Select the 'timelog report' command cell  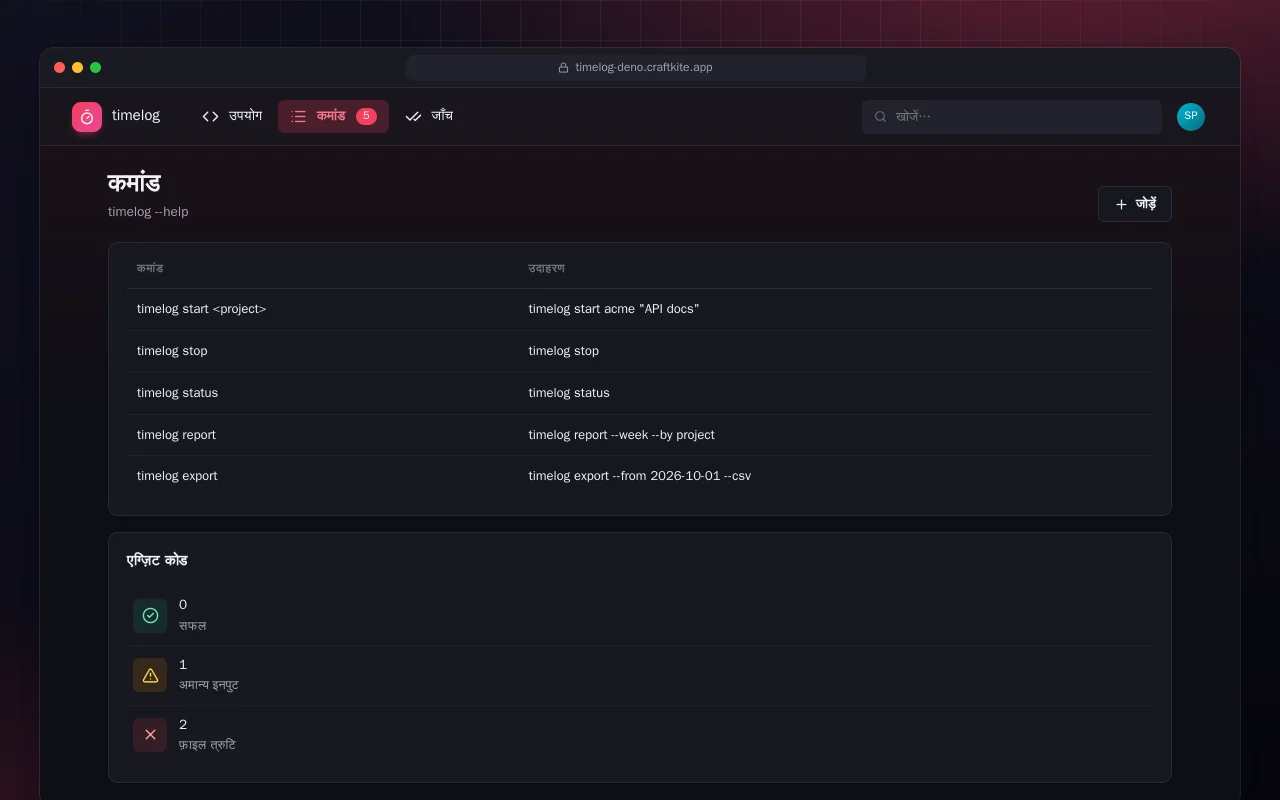coord(176,435)
